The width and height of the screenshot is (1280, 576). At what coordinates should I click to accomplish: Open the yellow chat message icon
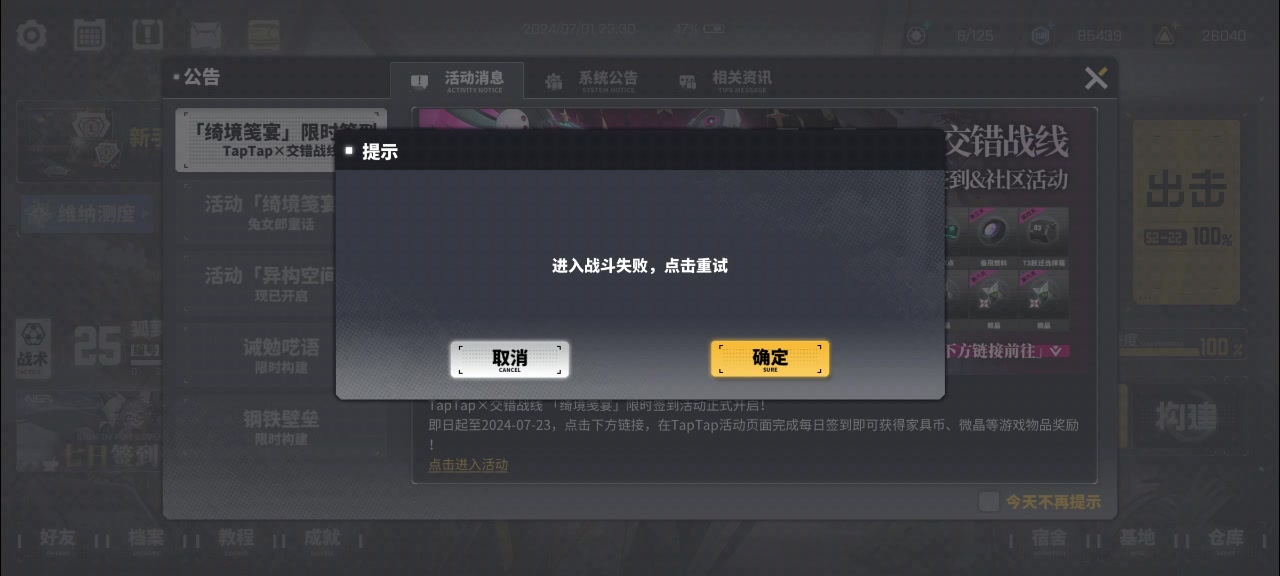(264, 35)
